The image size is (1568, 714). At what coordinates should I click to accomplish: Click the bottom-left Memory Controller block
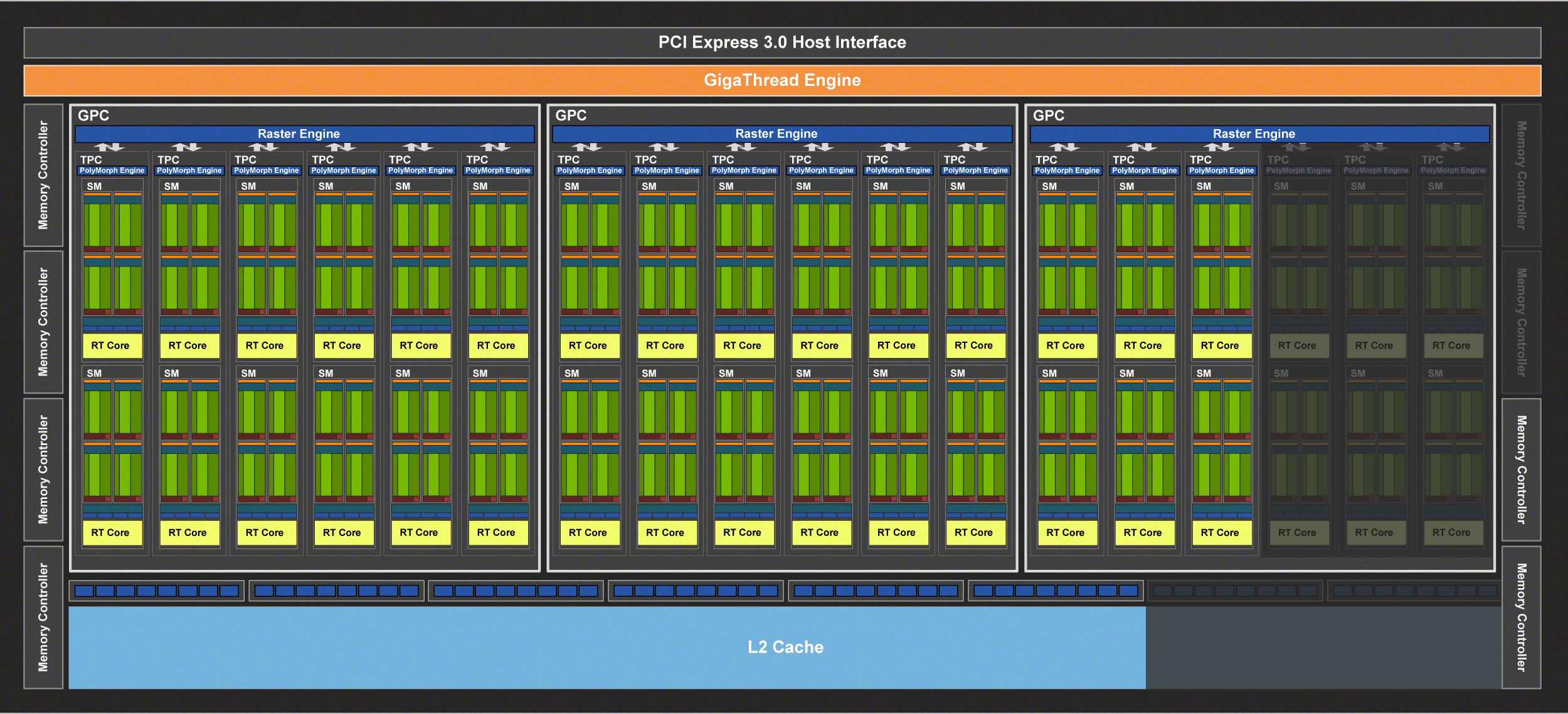coord(43,617)
